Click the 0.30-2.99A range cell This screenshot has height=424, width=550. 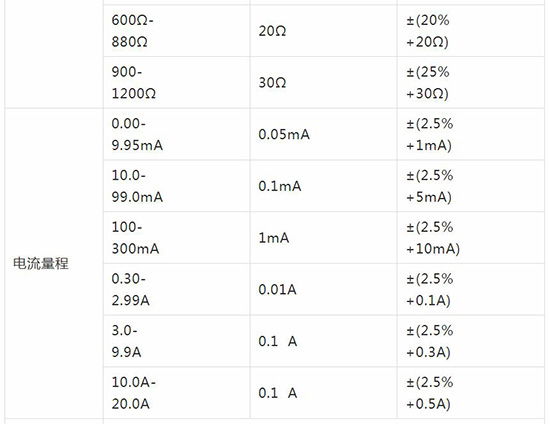(x=177, y=289)
